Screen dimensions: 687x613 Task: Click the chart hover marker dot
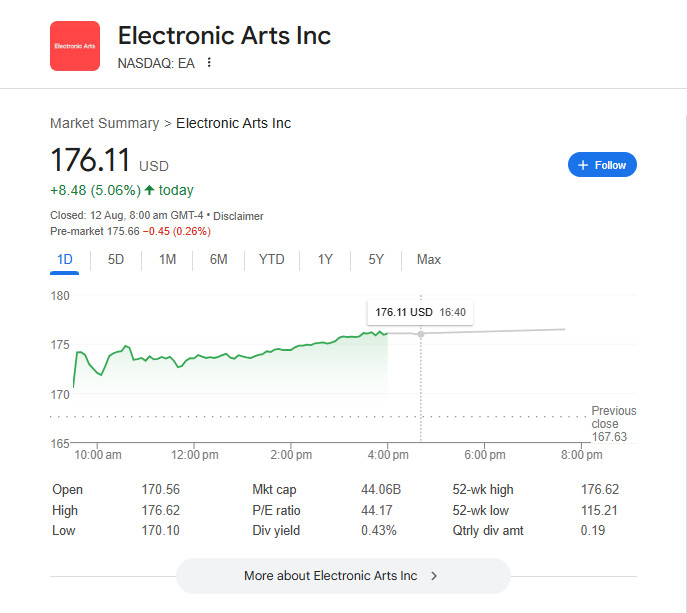(420, 333)
